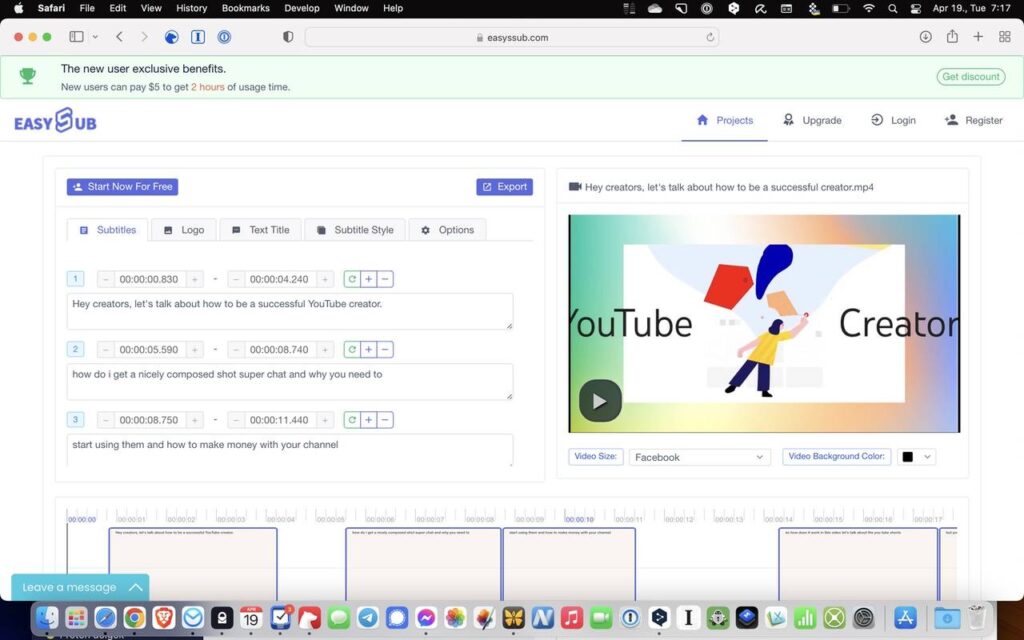Expand the Leave a message chat widget
Screen dimensions: 1024x640
tap(80, 587)
